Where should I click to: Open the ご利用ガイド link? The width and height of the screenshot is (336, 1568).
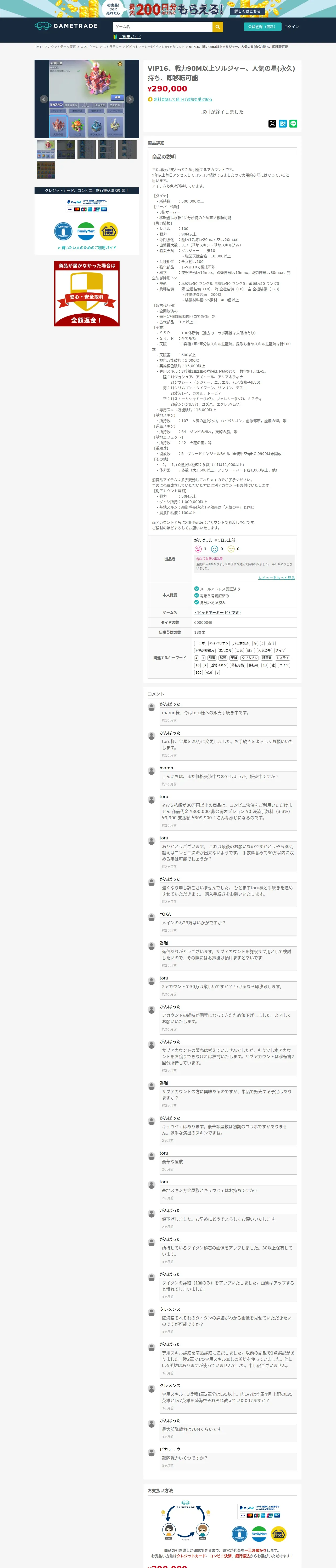130,37
